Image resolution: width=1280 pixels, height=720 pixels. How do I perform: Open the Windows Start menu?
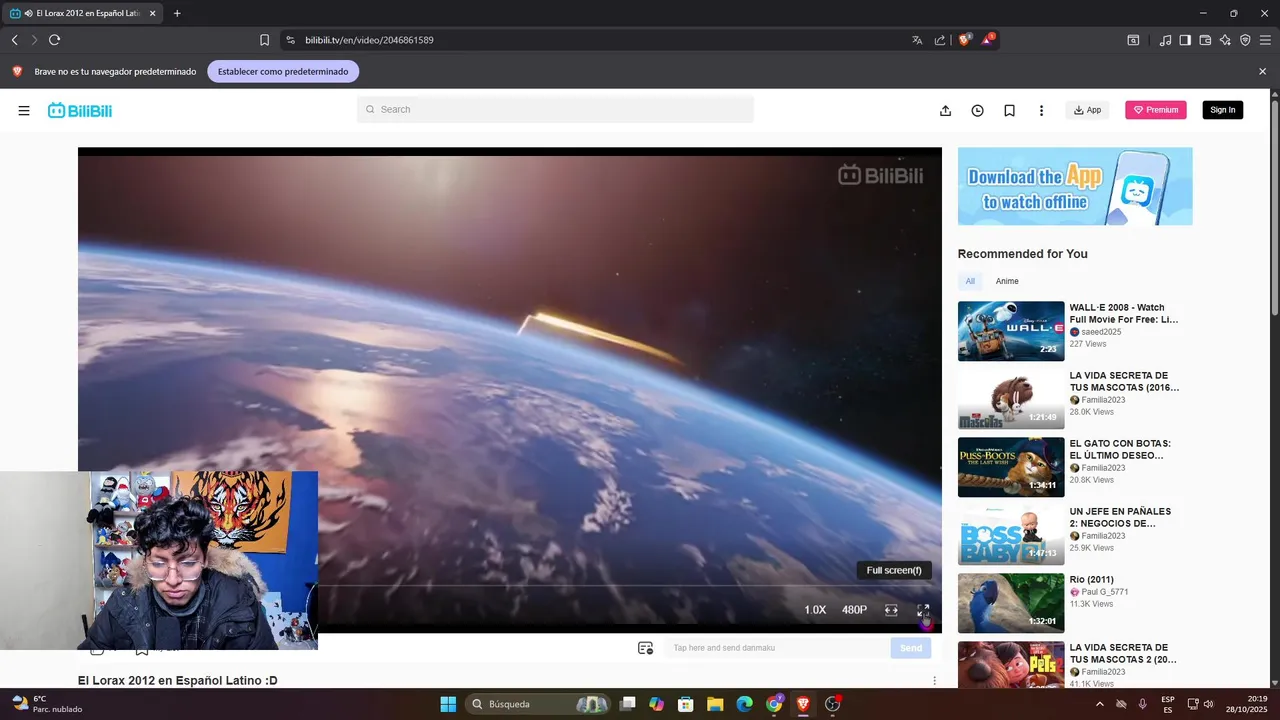(448, 704)
